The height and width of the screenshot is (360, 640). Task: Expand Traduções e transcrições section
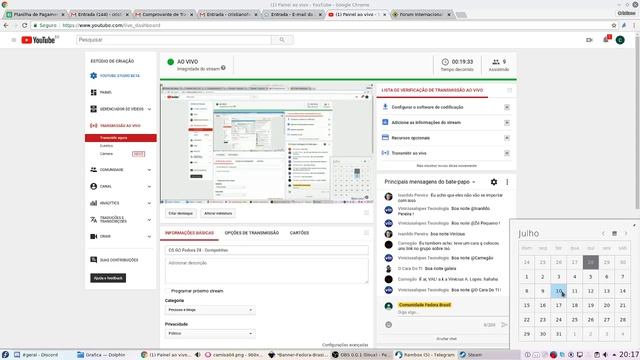[149, 220]
